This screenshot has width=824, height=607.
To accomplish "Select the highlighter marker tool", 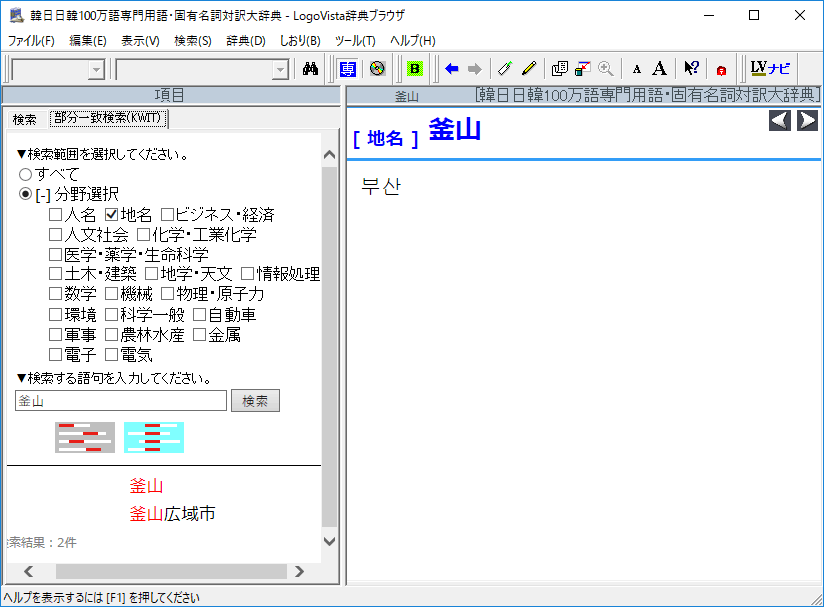I will 505,69.
